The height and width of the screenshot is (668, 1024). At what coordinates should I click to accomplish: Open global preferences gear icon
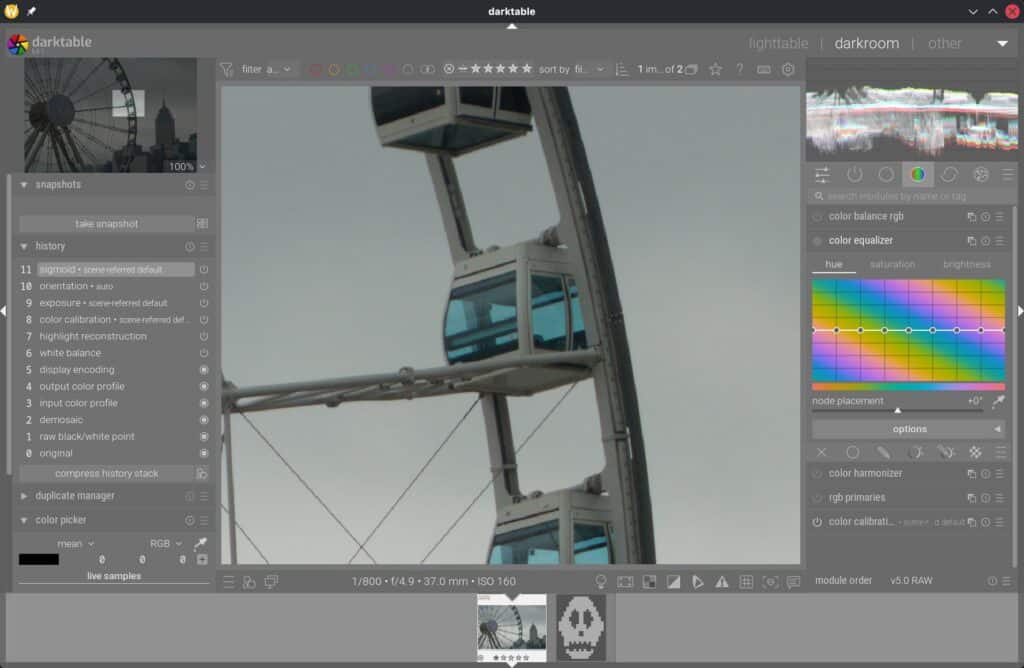coord(788,69)
